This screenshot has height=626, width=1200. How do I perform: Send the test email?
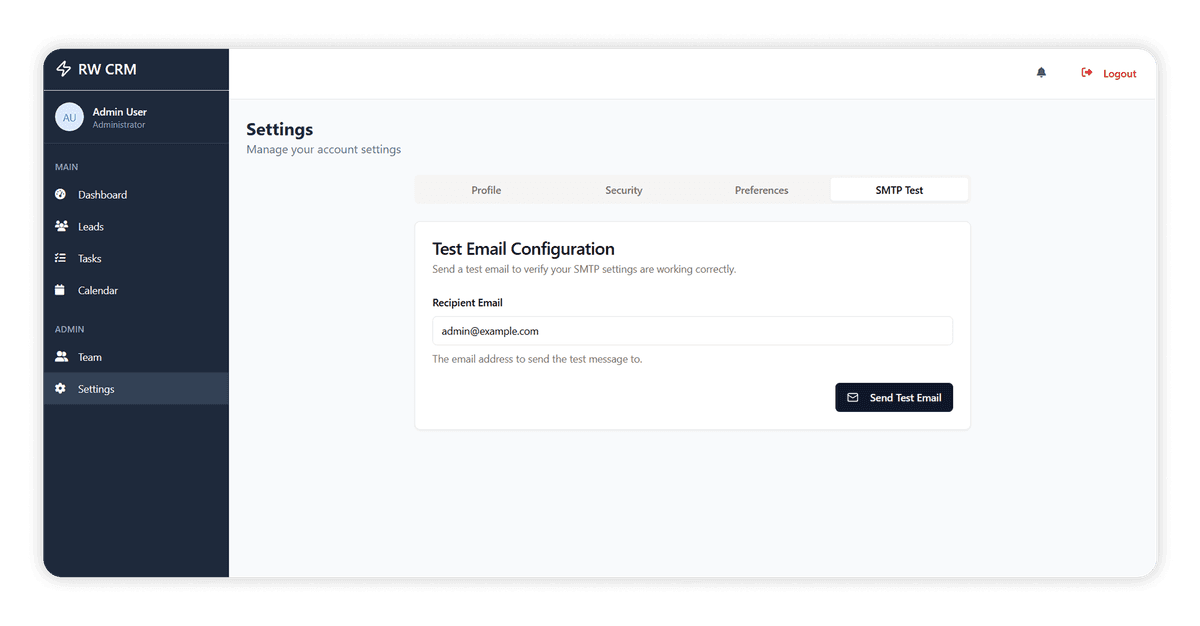coord(894,397)
